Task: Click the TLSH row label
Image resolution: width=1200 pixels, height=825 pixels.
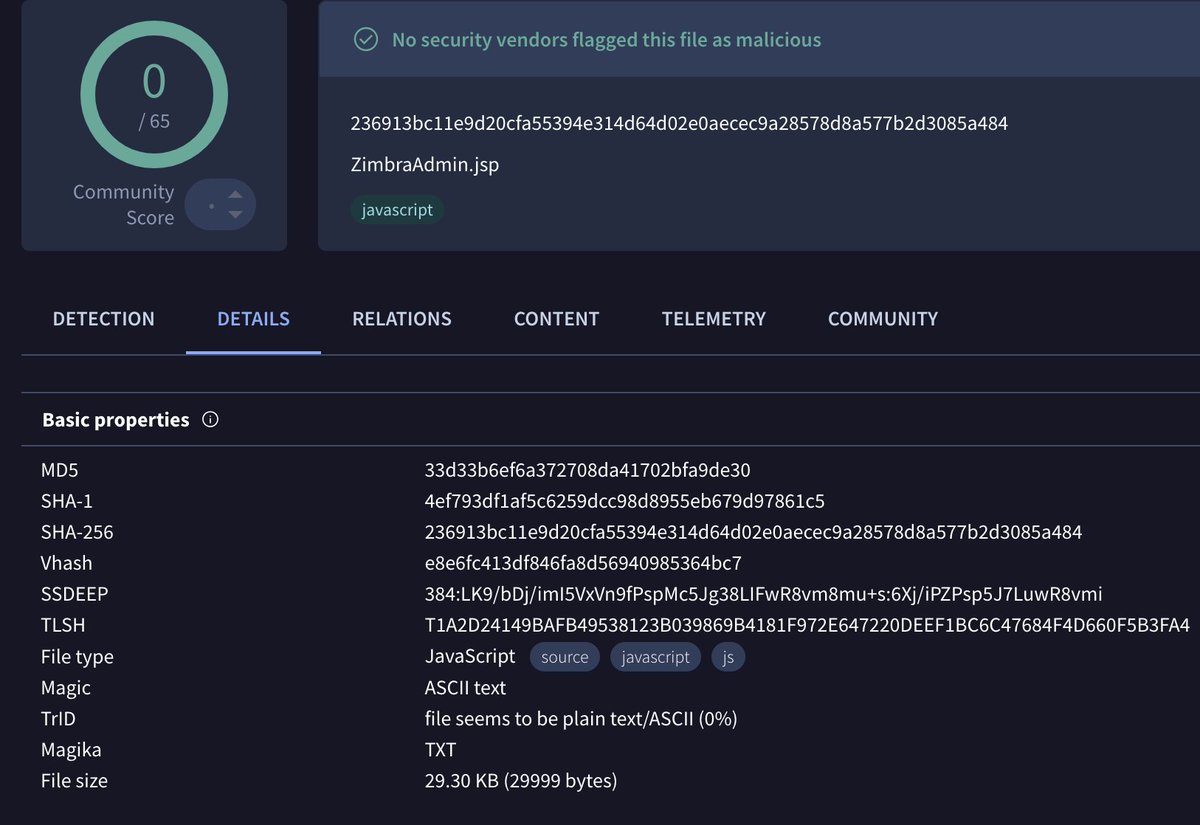Action: click(x=63, y=625)
